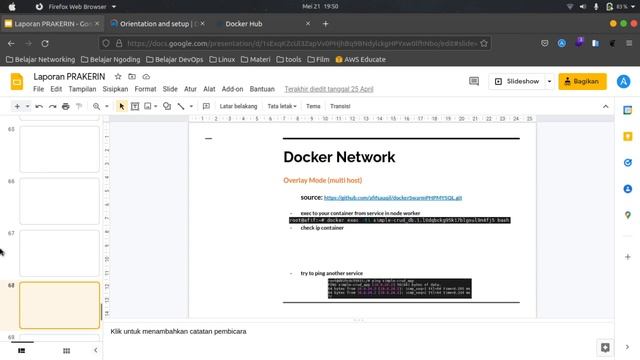Viewport: 640px width, 360px height.
Task: Open Google Keep side panel
Action: [628, 136]
